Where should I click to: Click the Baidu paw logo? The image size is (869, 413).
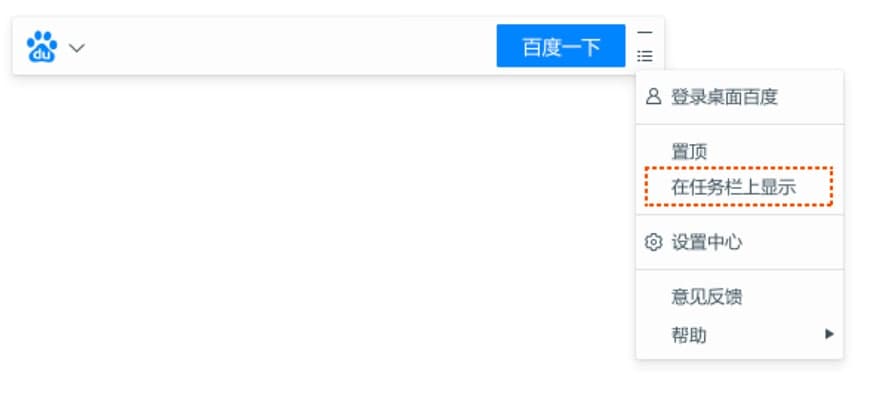[x=42, y=46]
